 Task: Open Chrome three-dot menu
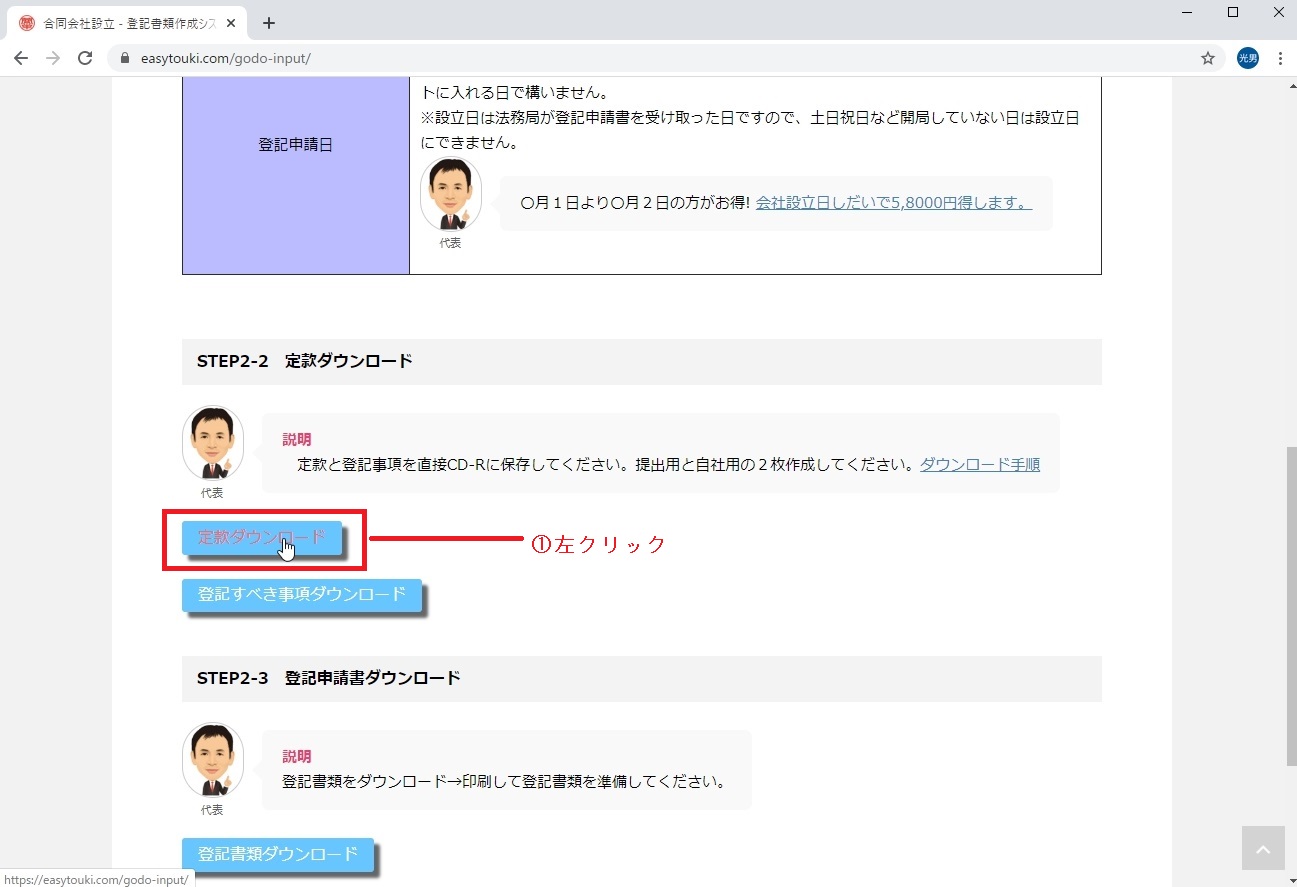pos(1280,58)
